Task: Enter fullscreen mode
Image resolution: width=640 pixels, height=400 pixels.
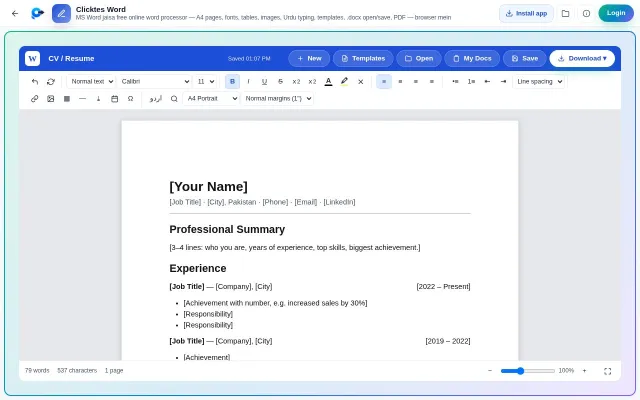Action: click(x=607, y=371)
